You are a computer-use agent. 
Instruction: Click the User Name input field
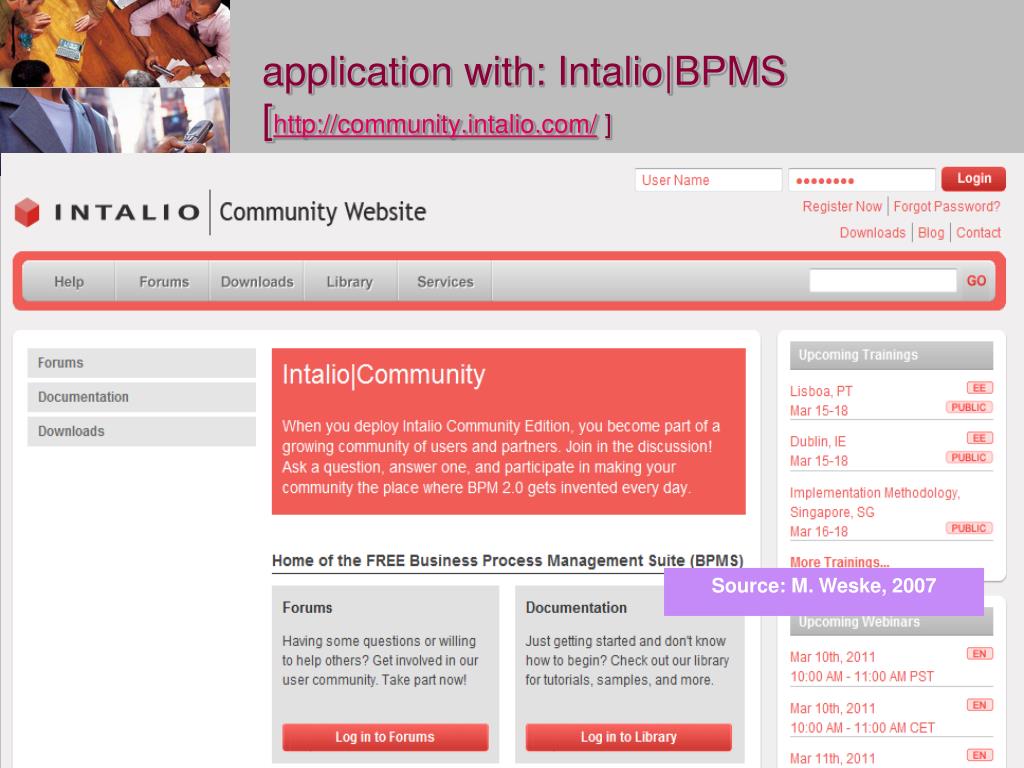tap(708, 180)
